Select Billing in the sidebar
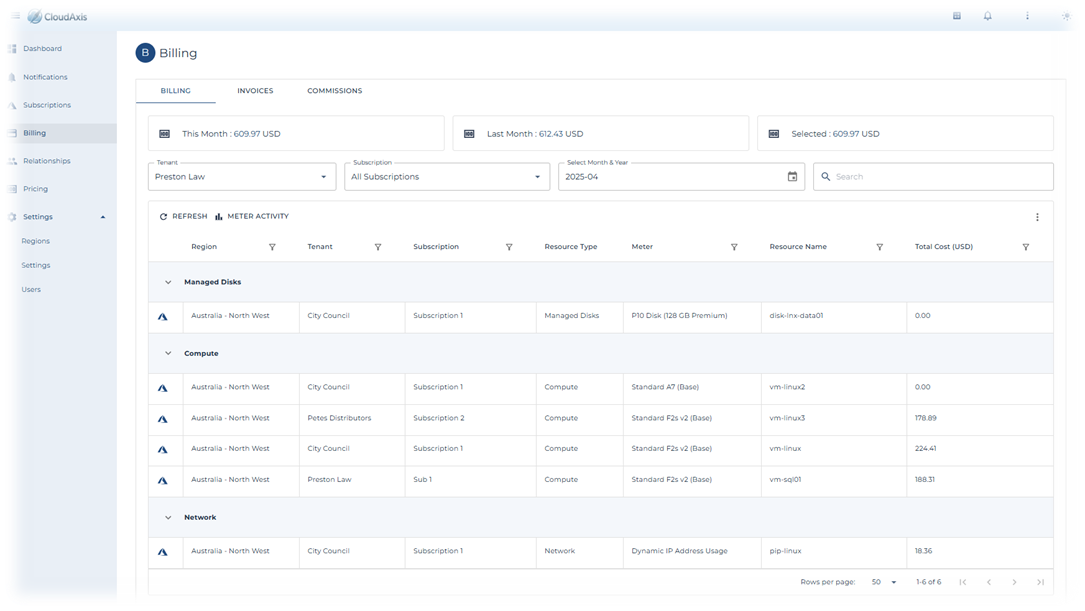This screenshot has height=611, width=1085. coord(58,133)
